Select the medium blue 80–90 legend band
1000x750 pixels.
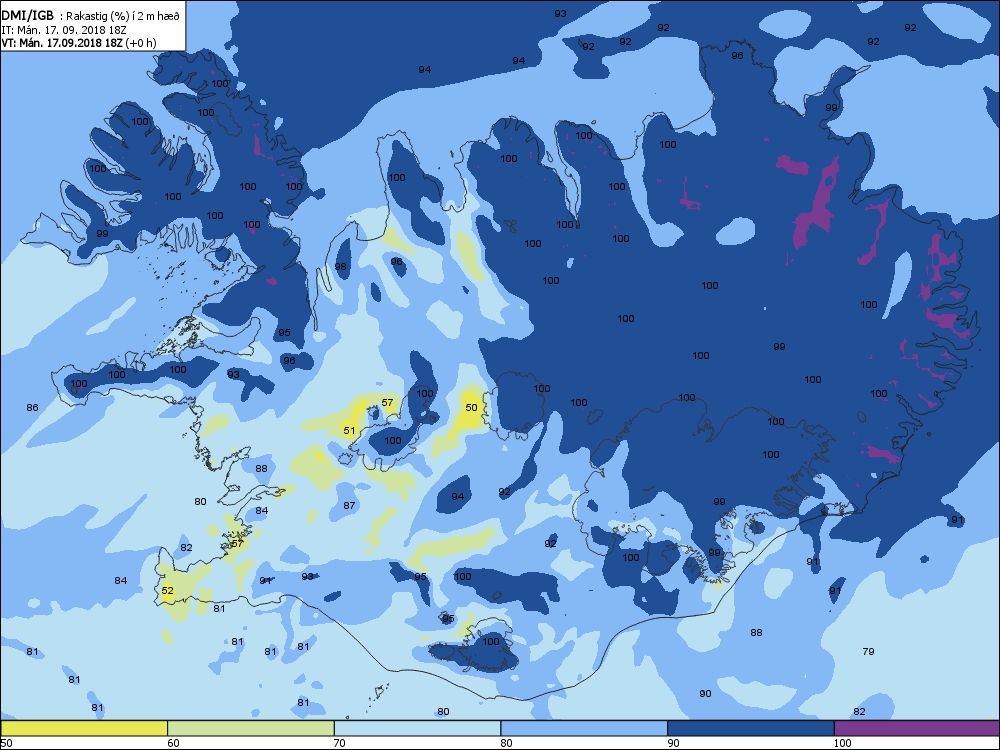(x=584, y=728)
